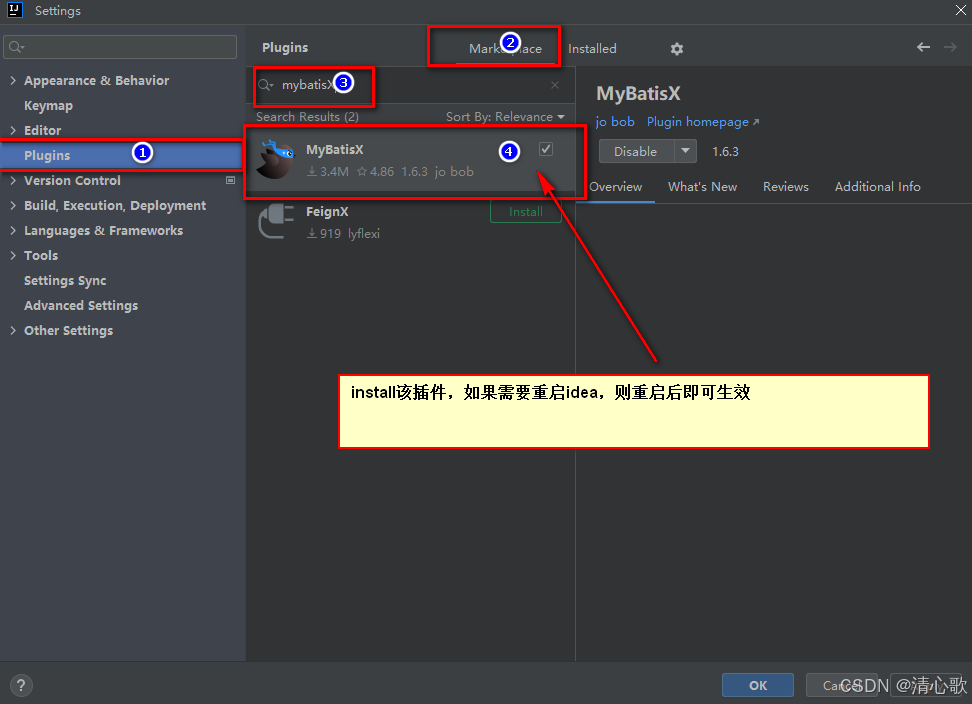Click the version 1.6.3 label in details
The width and height of the screenshot is (972, 704).
pyautogui.click(x=725, y=151)
